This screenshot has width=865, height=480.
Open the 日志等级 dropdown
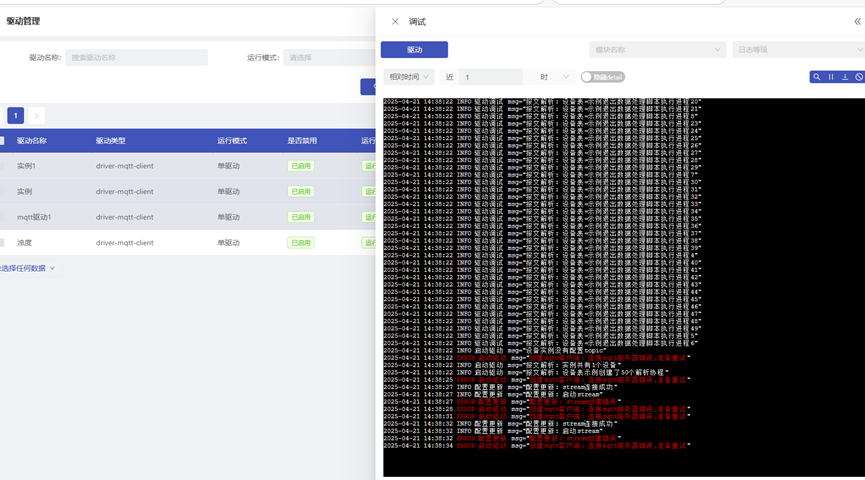click(x=797, y=49)
